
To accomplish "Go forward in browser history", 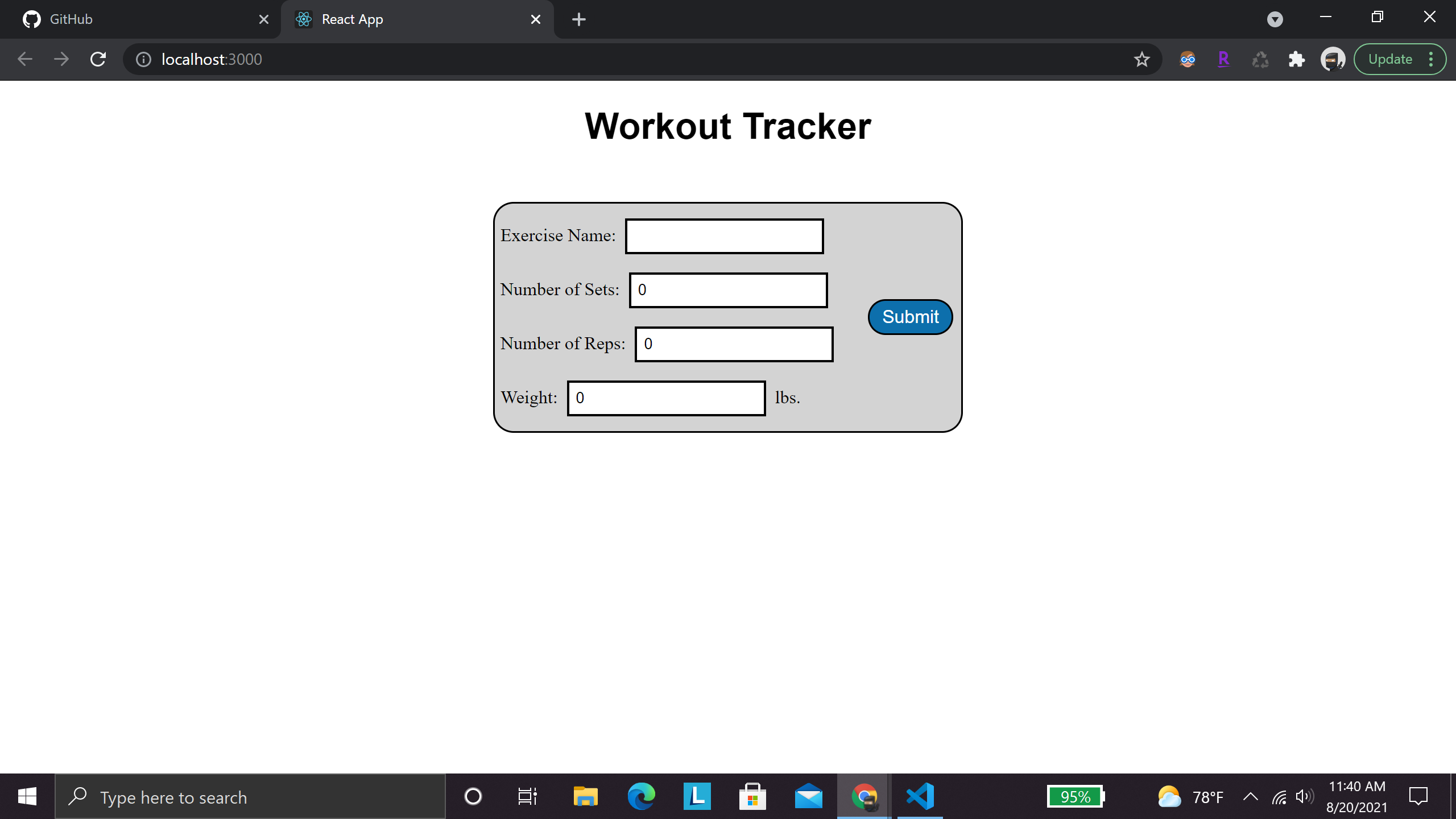I will tap(61, 59).
